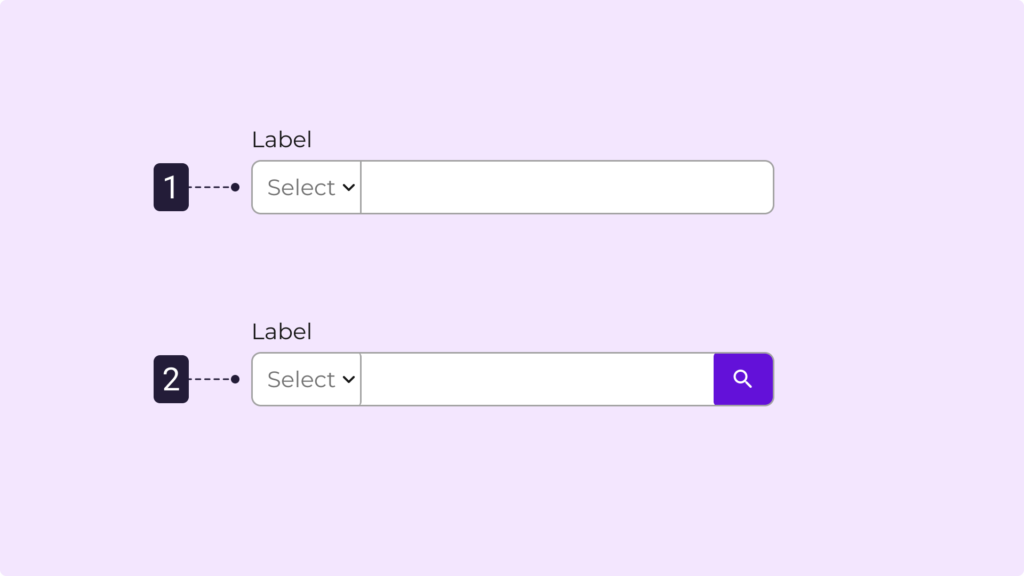Screen dimensions: 1024x576
Task: Click the Label text above the first field
Action: [281, 140]
